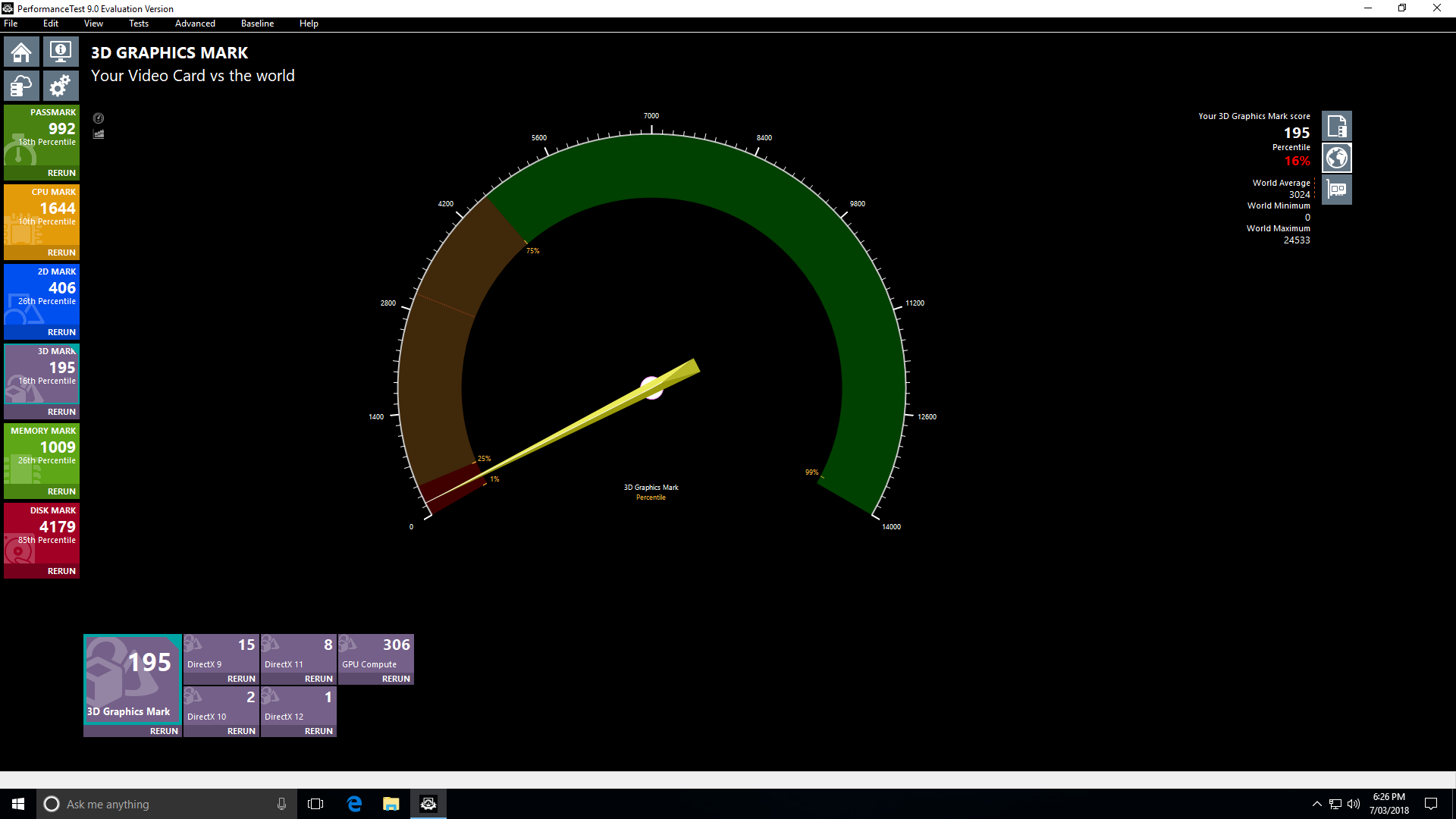
Task: Select the DirectX 12 test tile
Action: (x=299, y=705)
